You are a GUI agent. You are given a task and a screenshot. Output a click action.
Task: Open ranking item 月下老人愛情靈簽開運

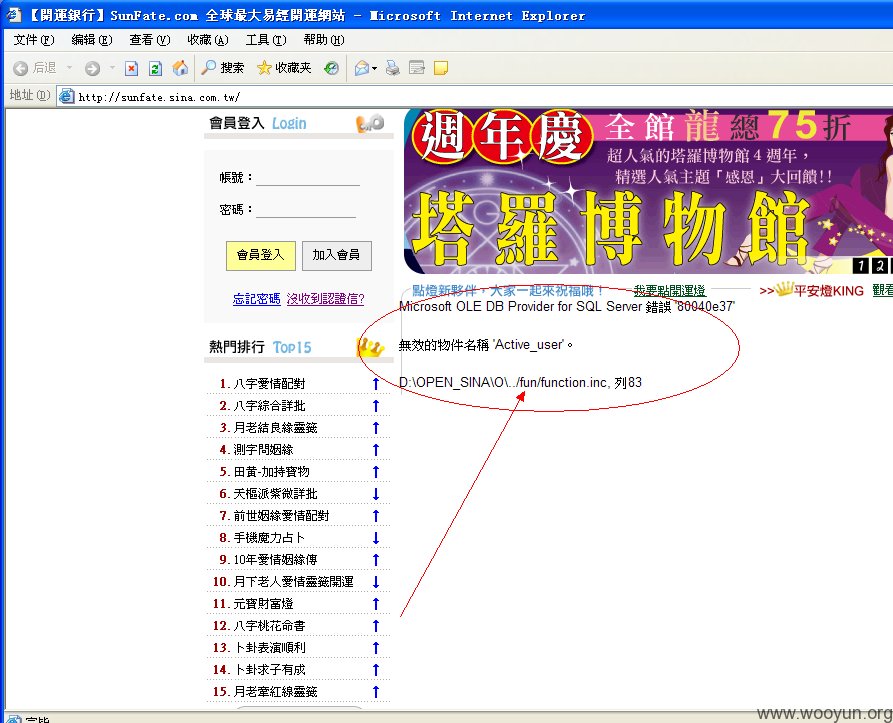293,582
